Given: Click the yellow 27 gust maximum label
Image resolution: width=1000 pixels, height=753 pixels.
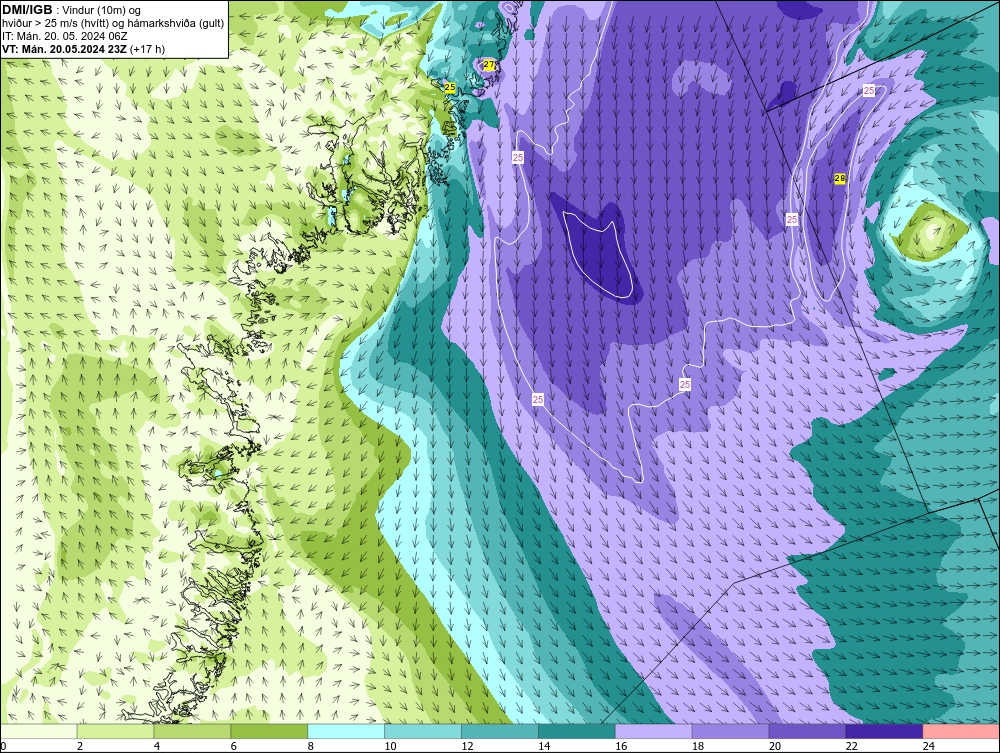Looking at the screenshot, I should coord(489,64).
